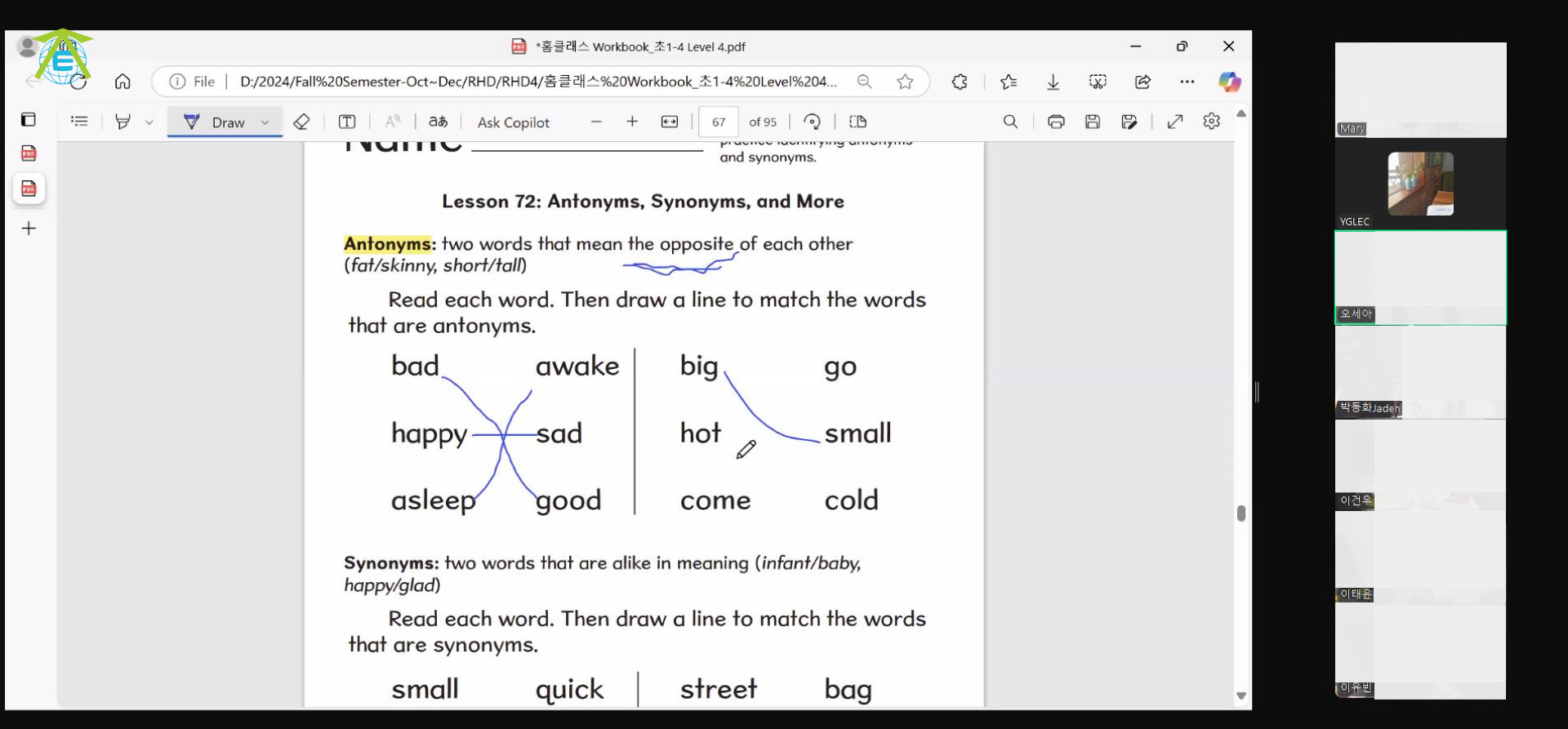Image resolution: width=1568 pixels, height=729 pixels.
Task: Open the Edge tab actions sidebar icon
Action: (x=29, y=120)
